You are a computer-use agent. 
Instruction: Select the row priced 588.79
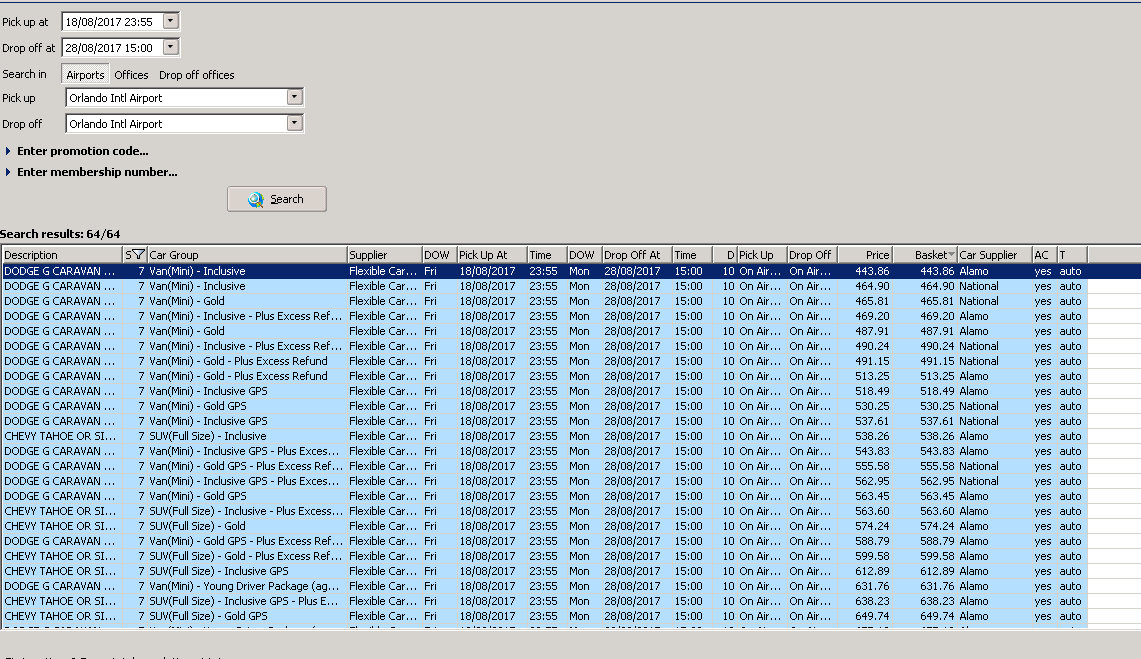544,540
